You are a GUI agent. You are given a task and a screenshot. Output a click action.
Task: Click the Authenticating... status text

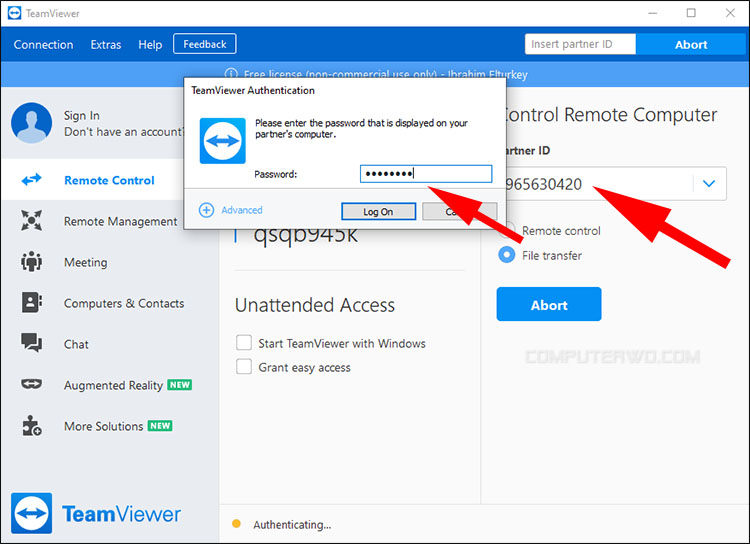[x=292, y=524]
